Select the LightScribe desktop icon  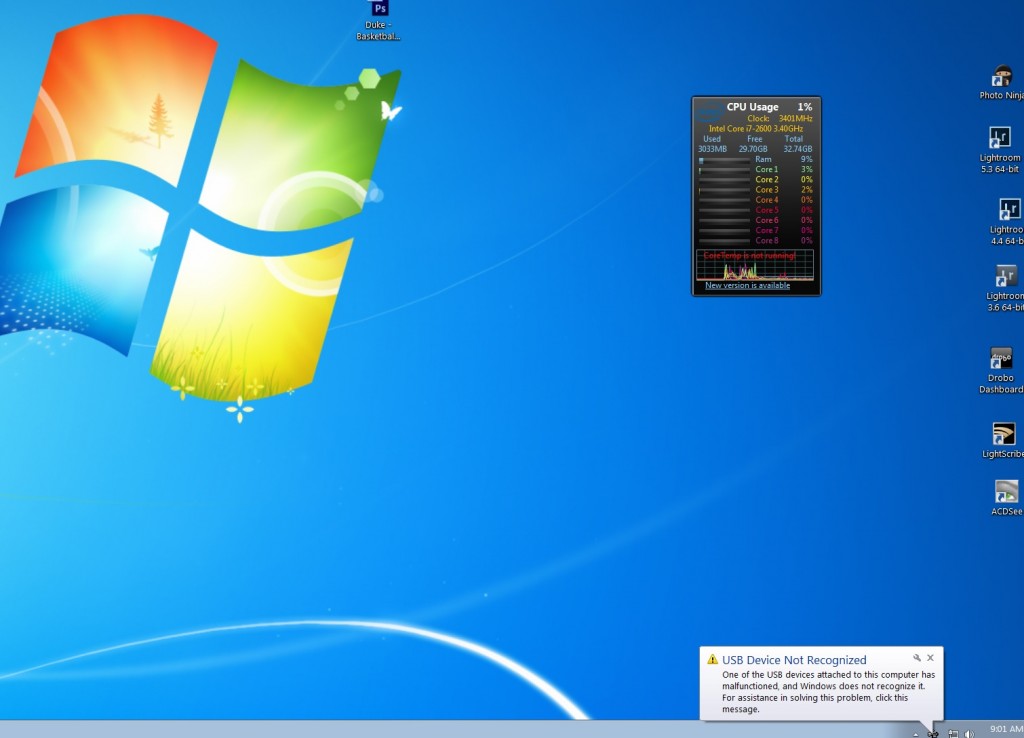pyautogui.click(x=1004, y=440)
